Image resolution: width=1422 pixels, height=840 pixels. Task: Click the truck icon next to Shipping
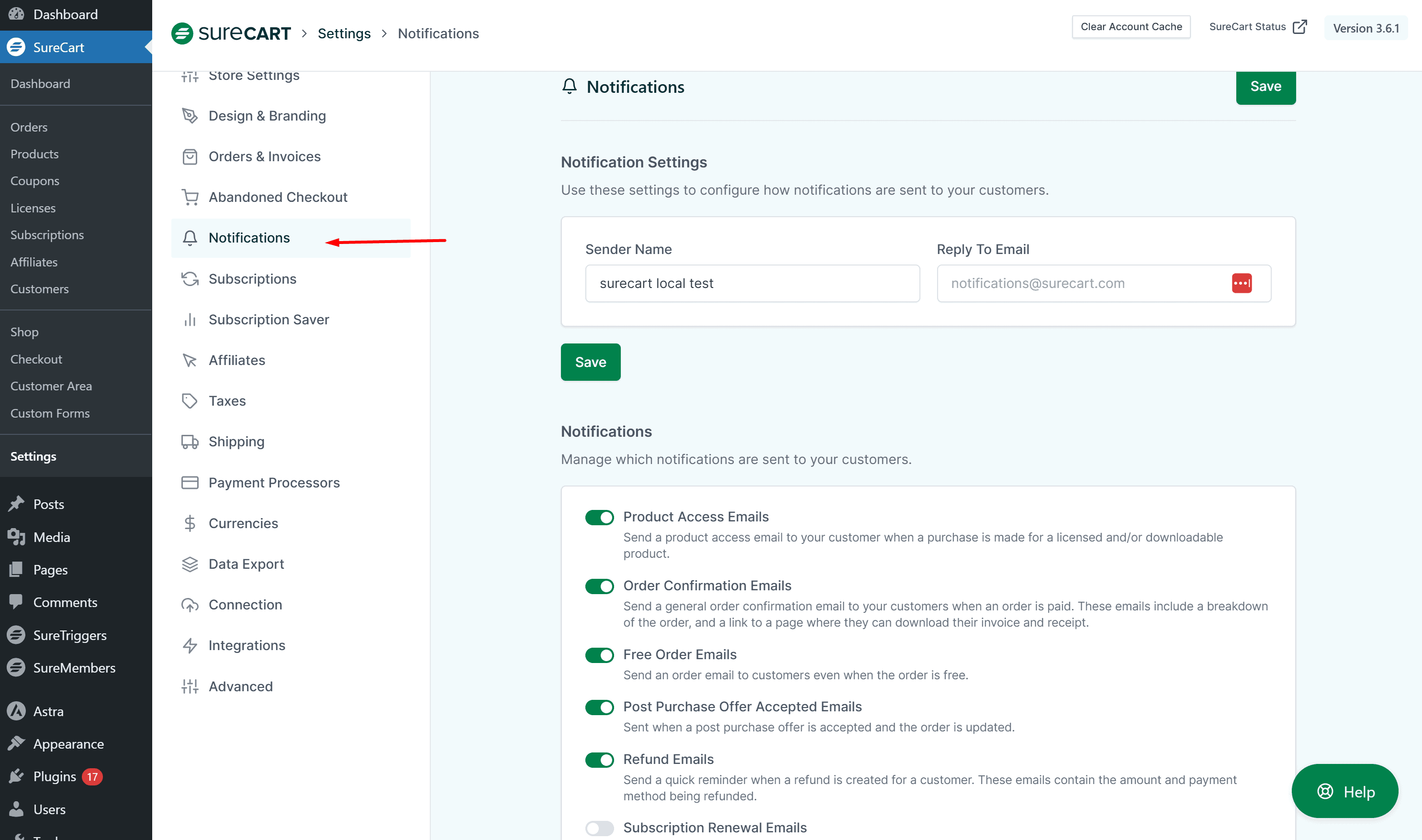point(190,442)
